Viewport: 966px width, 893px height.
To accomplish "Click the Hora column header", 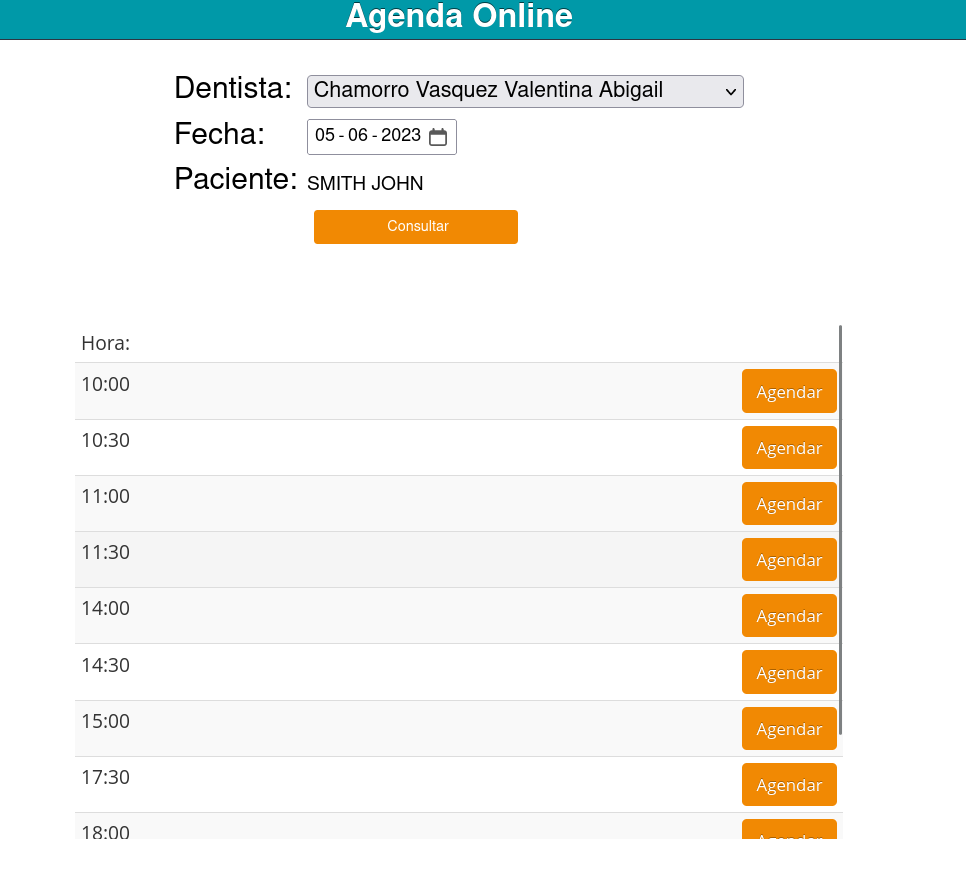I will 105,343.
